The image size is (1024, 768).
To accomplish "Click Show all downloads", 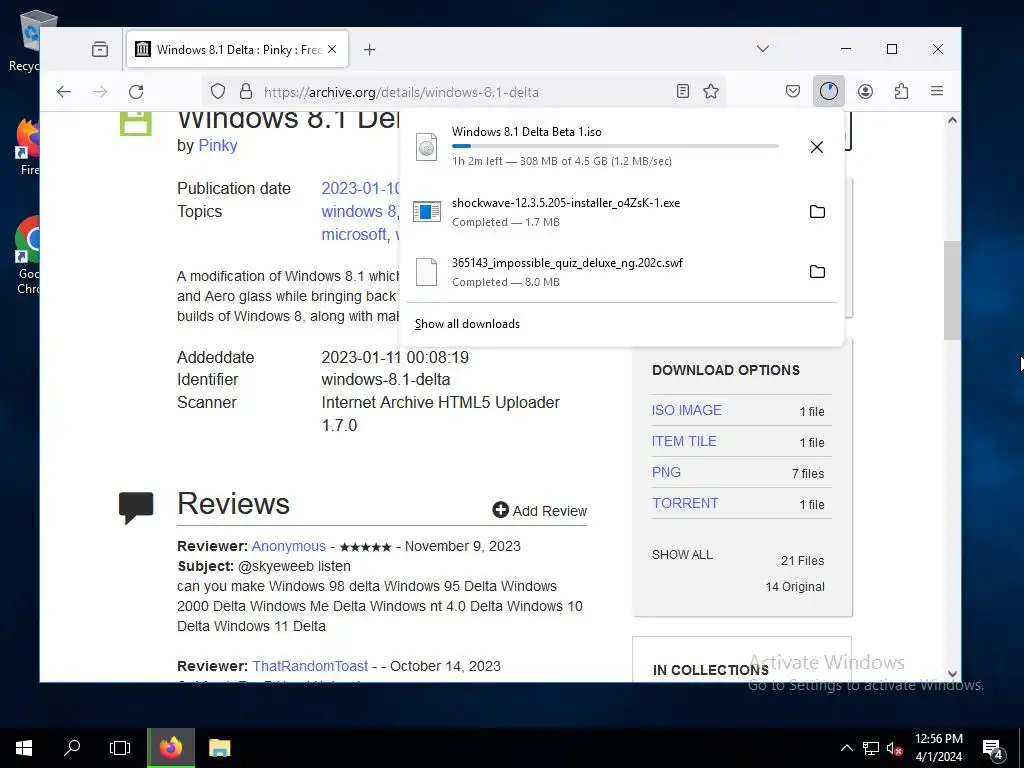I will (467, 324).
